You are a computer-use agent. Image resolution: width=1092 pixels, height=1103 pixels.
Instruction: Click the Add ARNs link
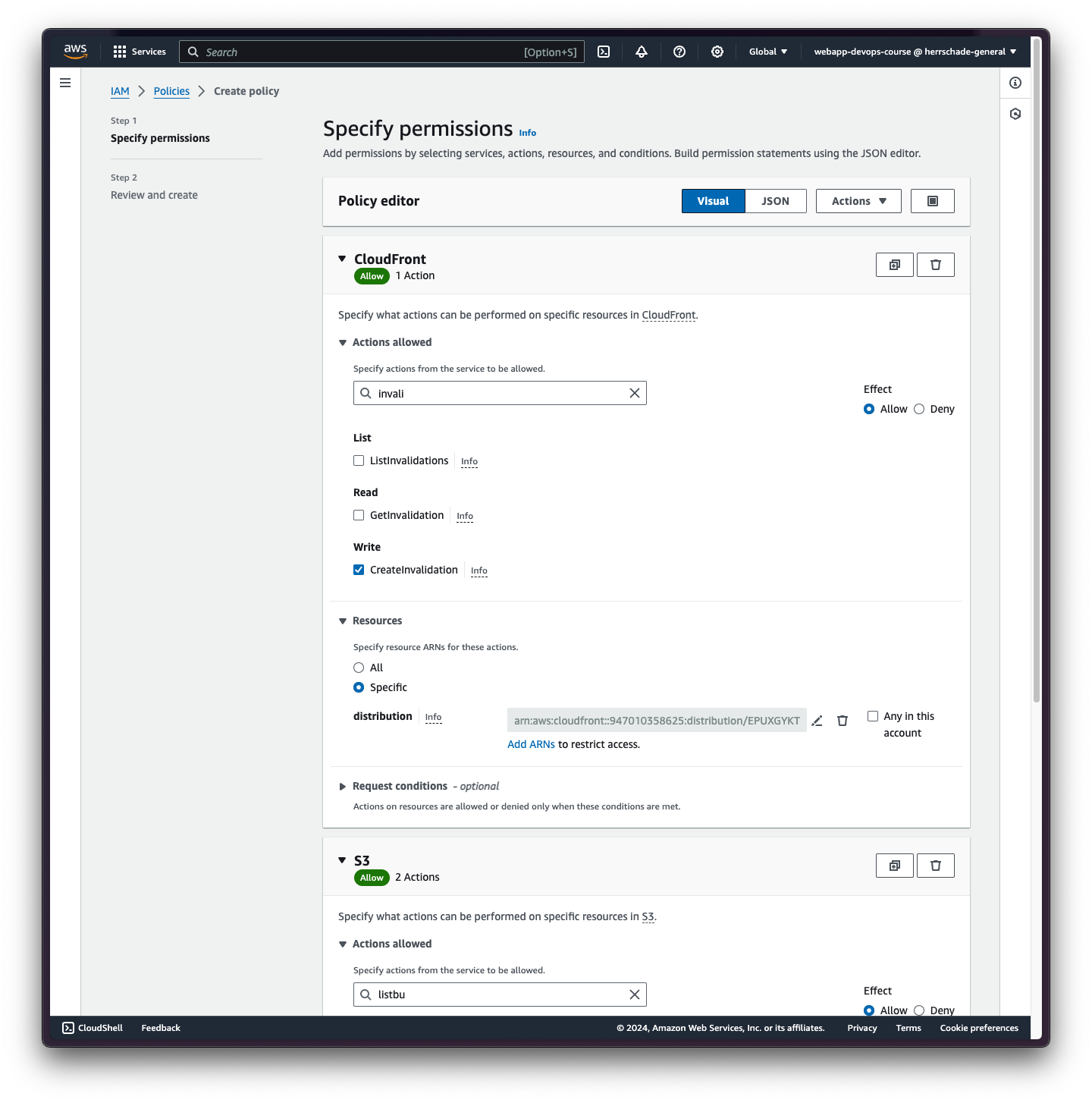pyautogui.click(x=531, y=744)
